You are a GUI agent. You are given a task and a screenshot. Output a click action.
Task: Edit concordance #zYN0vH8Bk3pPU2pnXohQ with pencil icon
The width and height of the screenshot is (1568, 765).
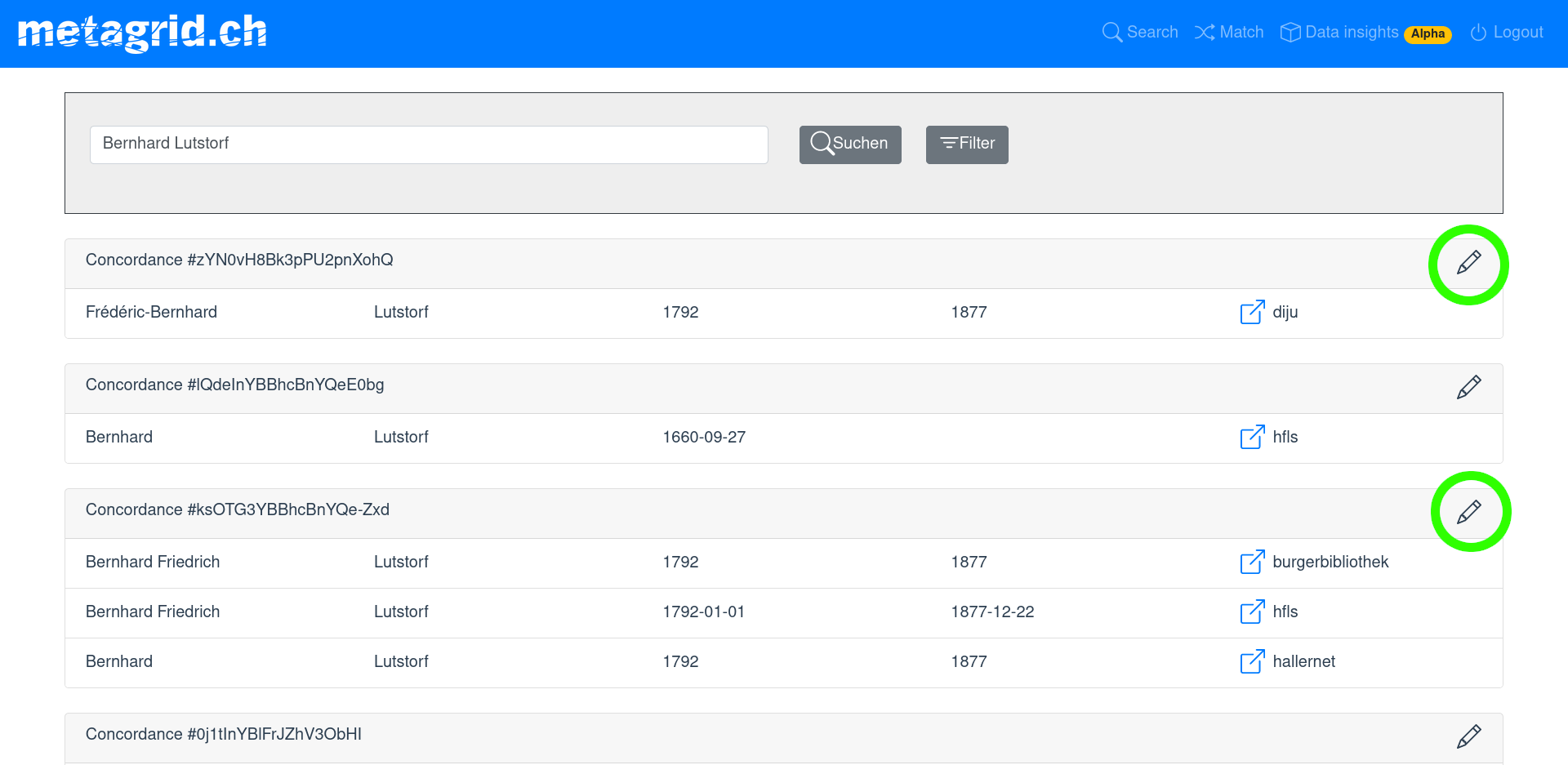(1468, 263)
